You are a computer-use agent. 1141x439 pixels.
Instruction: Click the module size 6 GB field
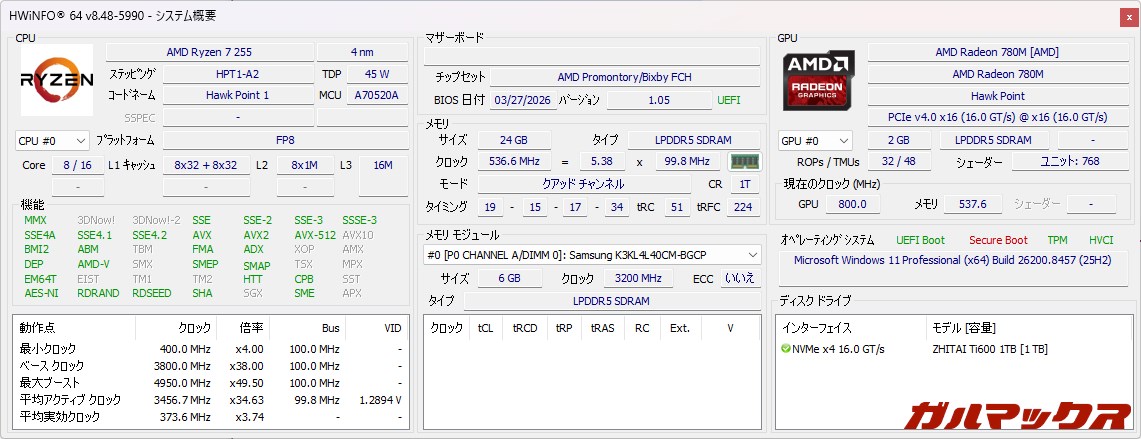click(509, 278)
